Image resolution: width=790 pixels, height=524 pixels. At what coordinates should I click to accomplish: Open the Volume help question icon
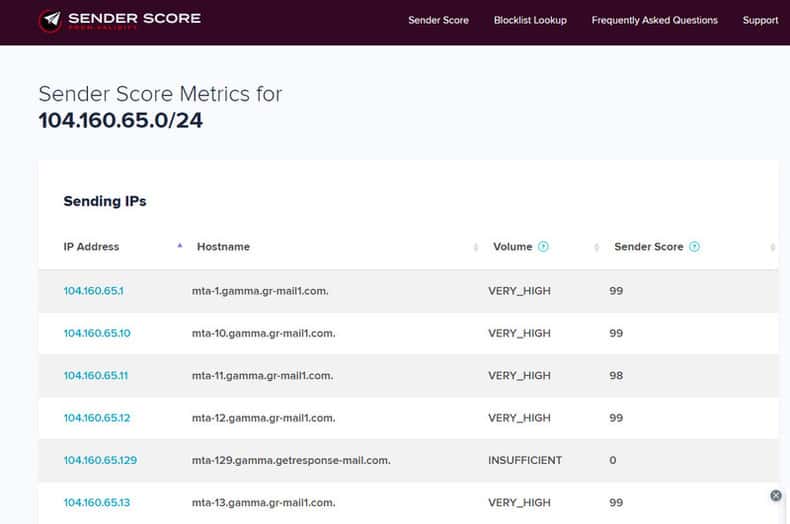coord(543,246)
